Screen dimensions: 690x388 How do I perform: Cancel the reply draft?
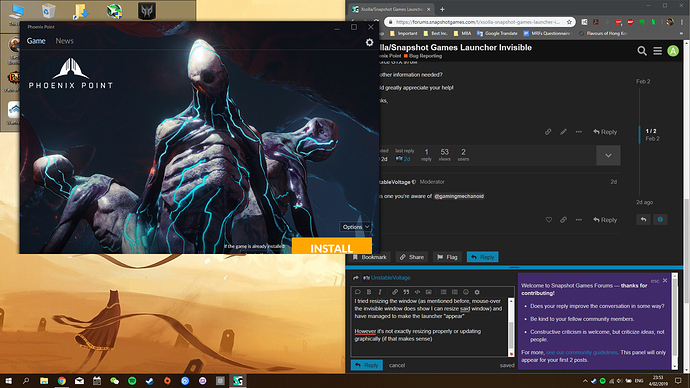pyautogui.click(x=397, y=365)
